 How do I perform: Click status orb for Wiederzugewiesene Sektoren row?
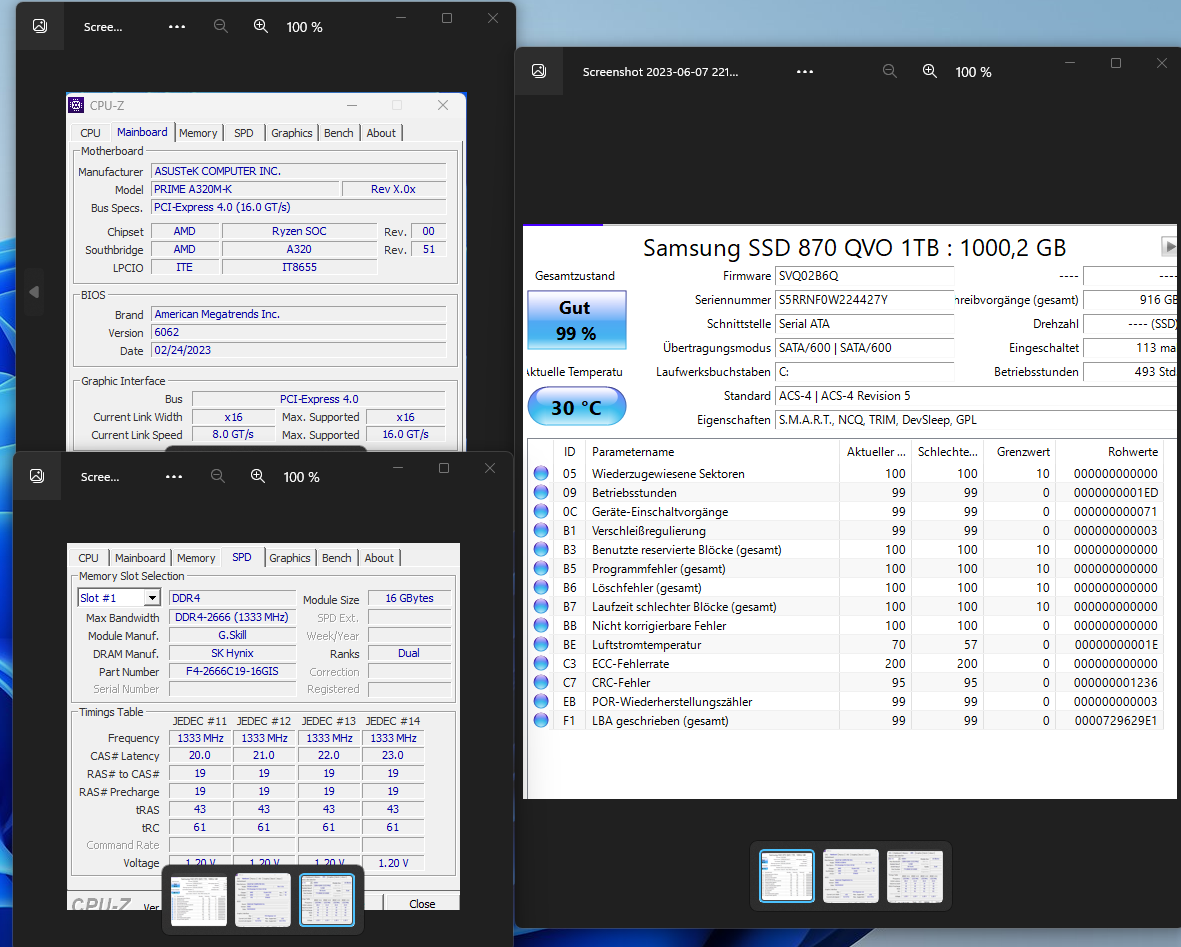[x=541, y=473]
